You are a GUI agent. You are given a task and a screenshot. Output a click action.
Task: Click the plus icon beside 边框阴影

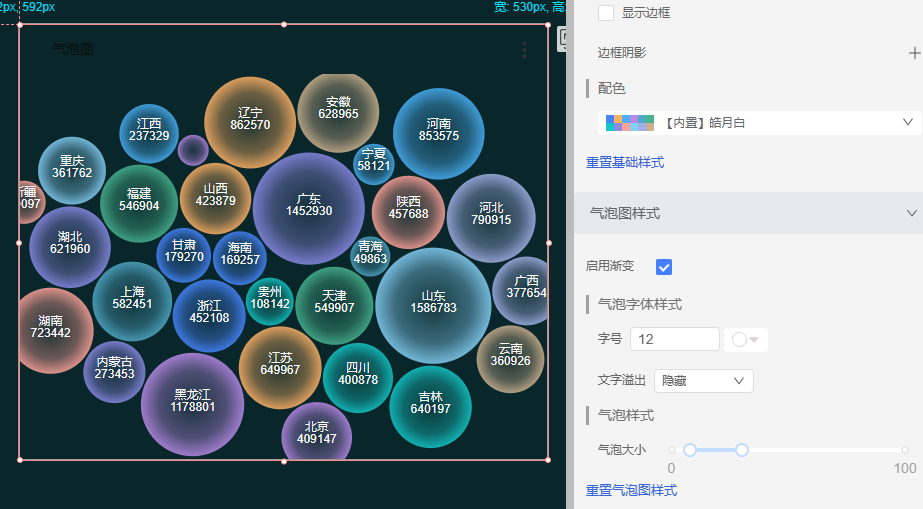click(913, 53)
